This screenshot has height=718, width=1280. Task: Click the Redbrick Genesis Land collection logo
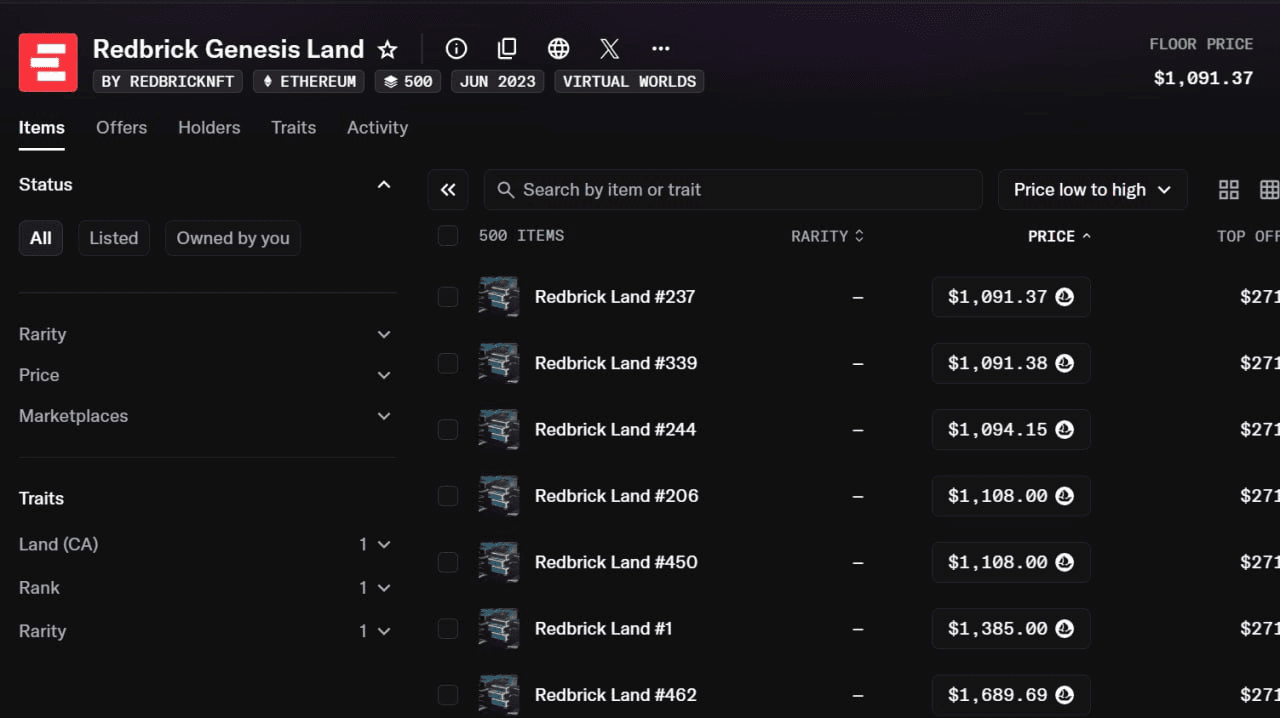(x=48, y=62)
